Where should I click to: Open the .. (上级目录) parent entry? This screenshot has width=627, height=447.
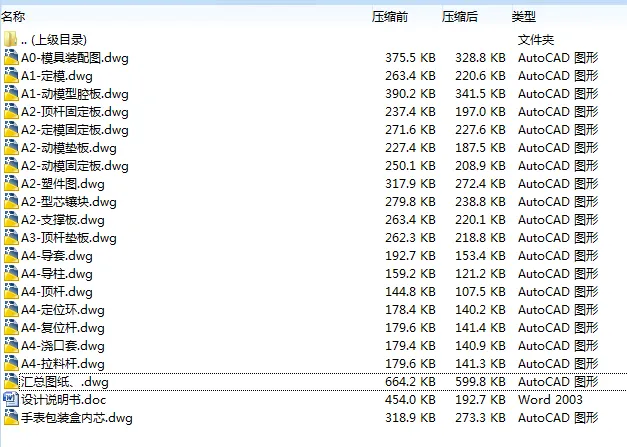54,40
